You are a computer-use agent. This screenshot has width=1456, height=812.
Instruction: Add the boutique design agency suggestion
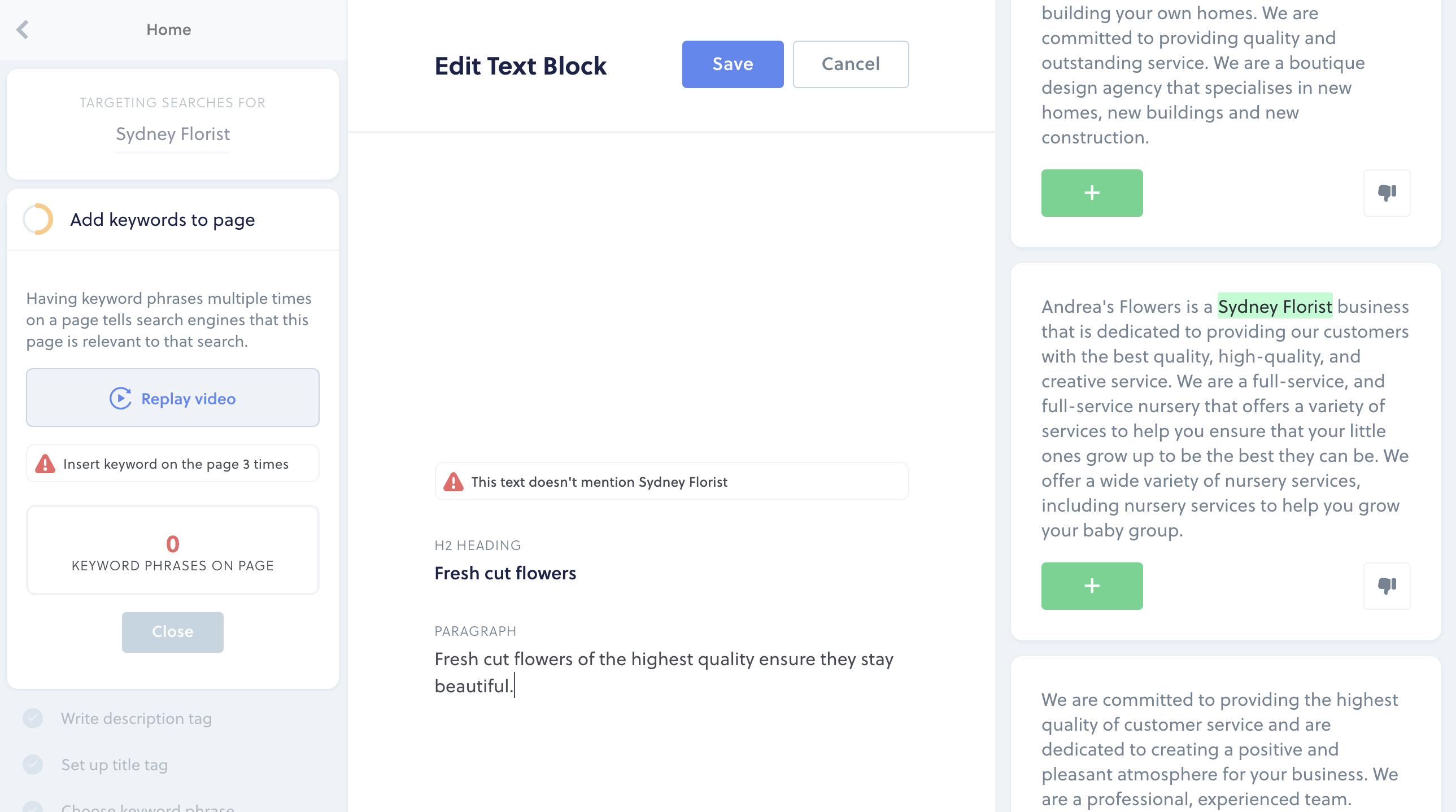(1091, 193)
